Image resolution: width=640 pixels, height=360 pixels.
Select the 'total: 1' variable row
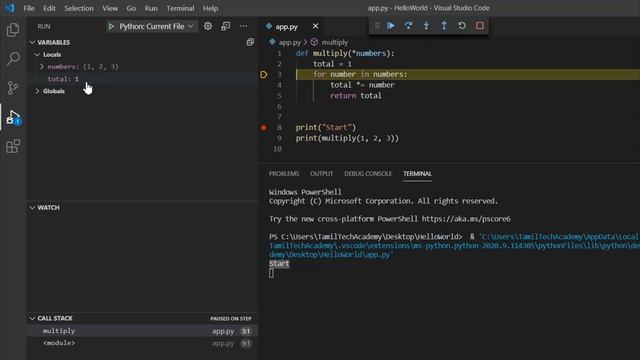tap(142, 79)
